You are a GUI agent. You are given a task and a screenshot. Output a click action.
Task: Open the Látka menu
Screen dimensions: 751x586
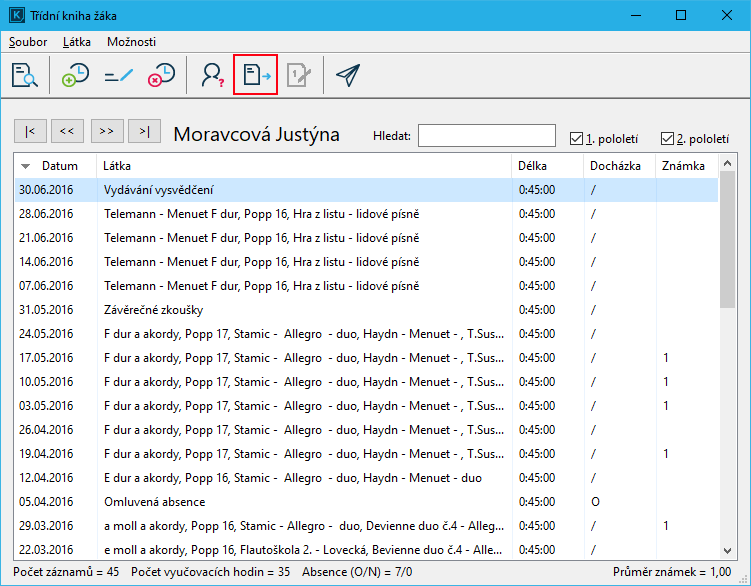coord(76,42)
